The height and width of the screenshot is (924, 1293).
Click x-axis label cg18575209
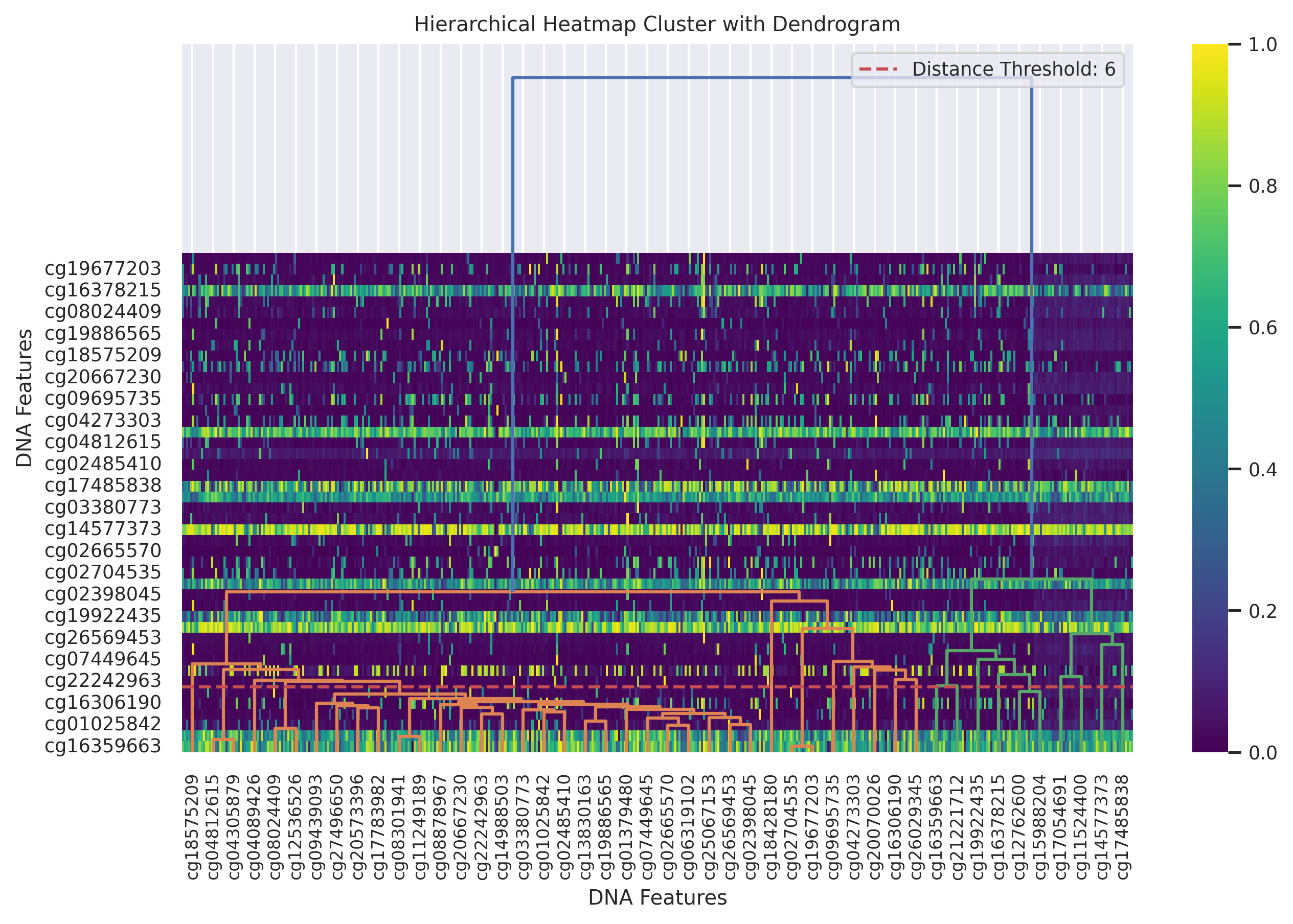point(192,827)
